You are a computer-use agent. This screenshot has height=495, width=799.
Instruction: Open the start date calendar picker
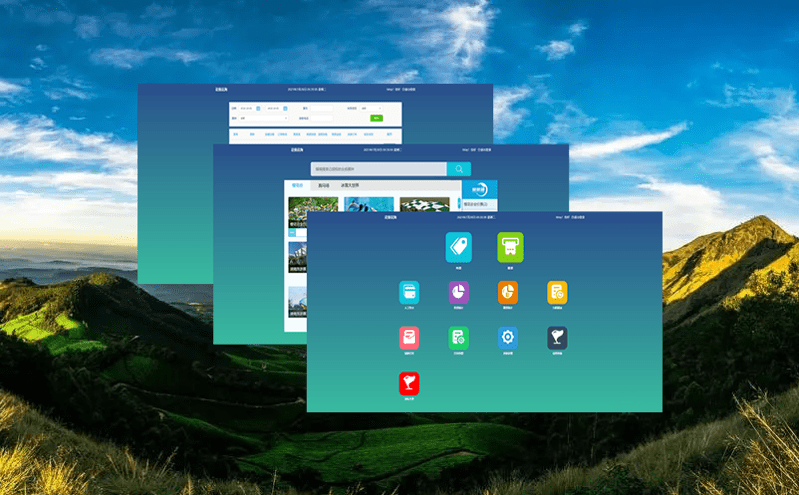[x=258, y=108]
